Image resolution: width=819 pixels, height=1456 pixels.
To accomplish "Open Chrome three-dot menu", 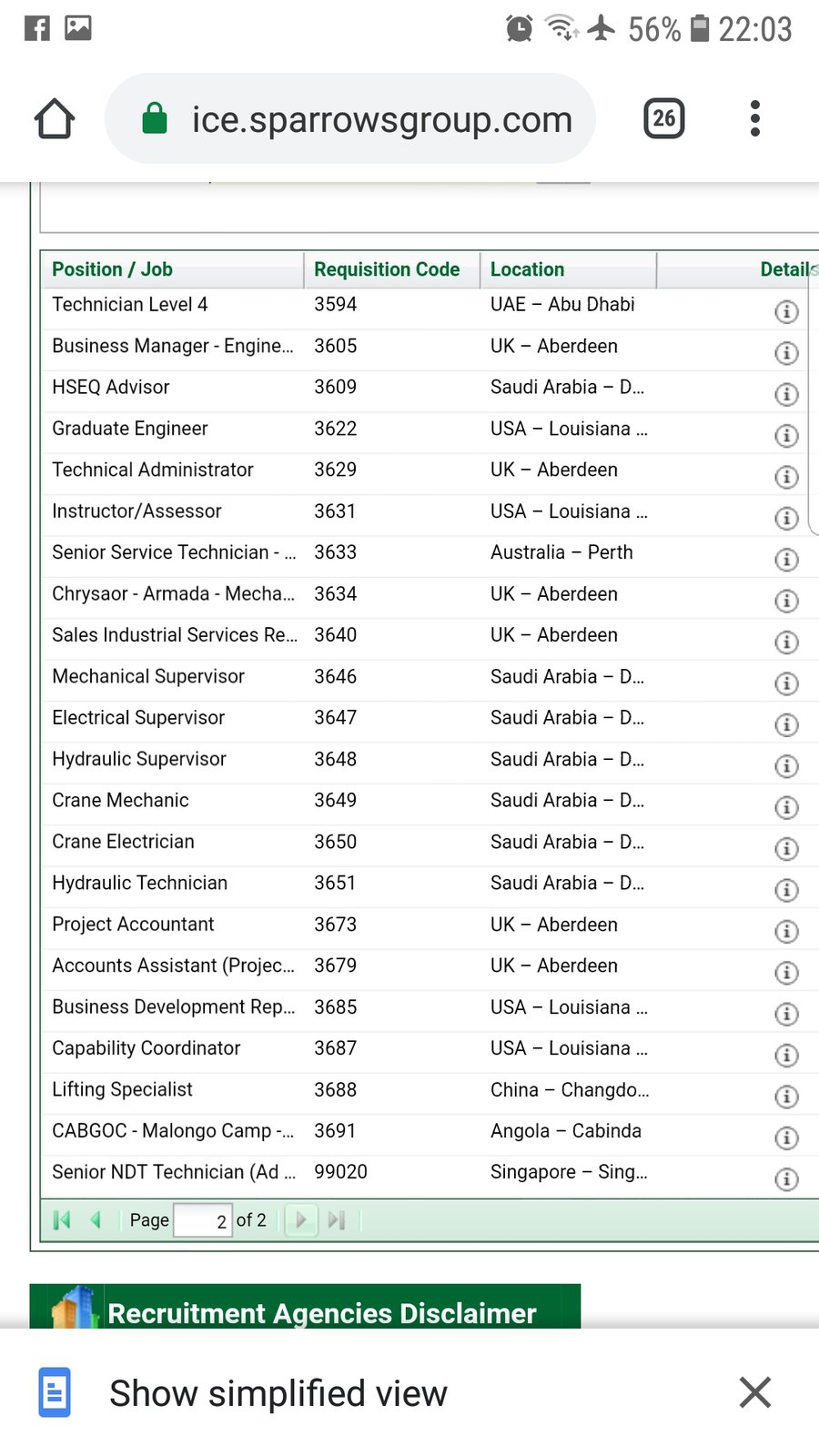I will click(754, 119).
